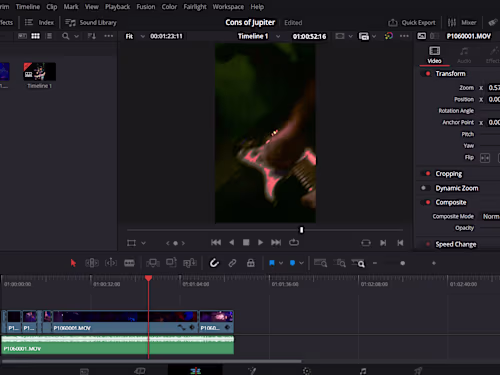Stop playback
This screenshot has height=375, width=500.
[x=246, y=243]
